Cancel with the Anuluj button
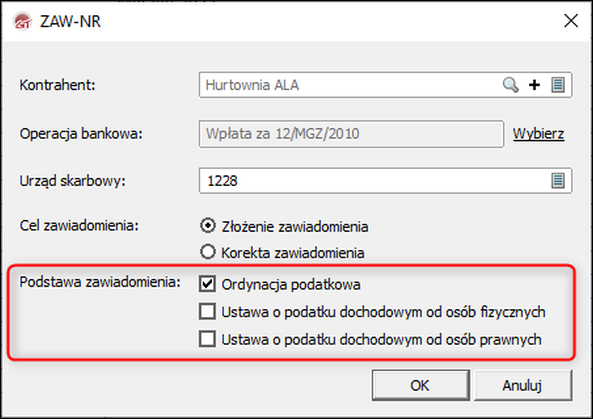Image resolution: width=593 pixels, height=419 pixels. (523, 385)
